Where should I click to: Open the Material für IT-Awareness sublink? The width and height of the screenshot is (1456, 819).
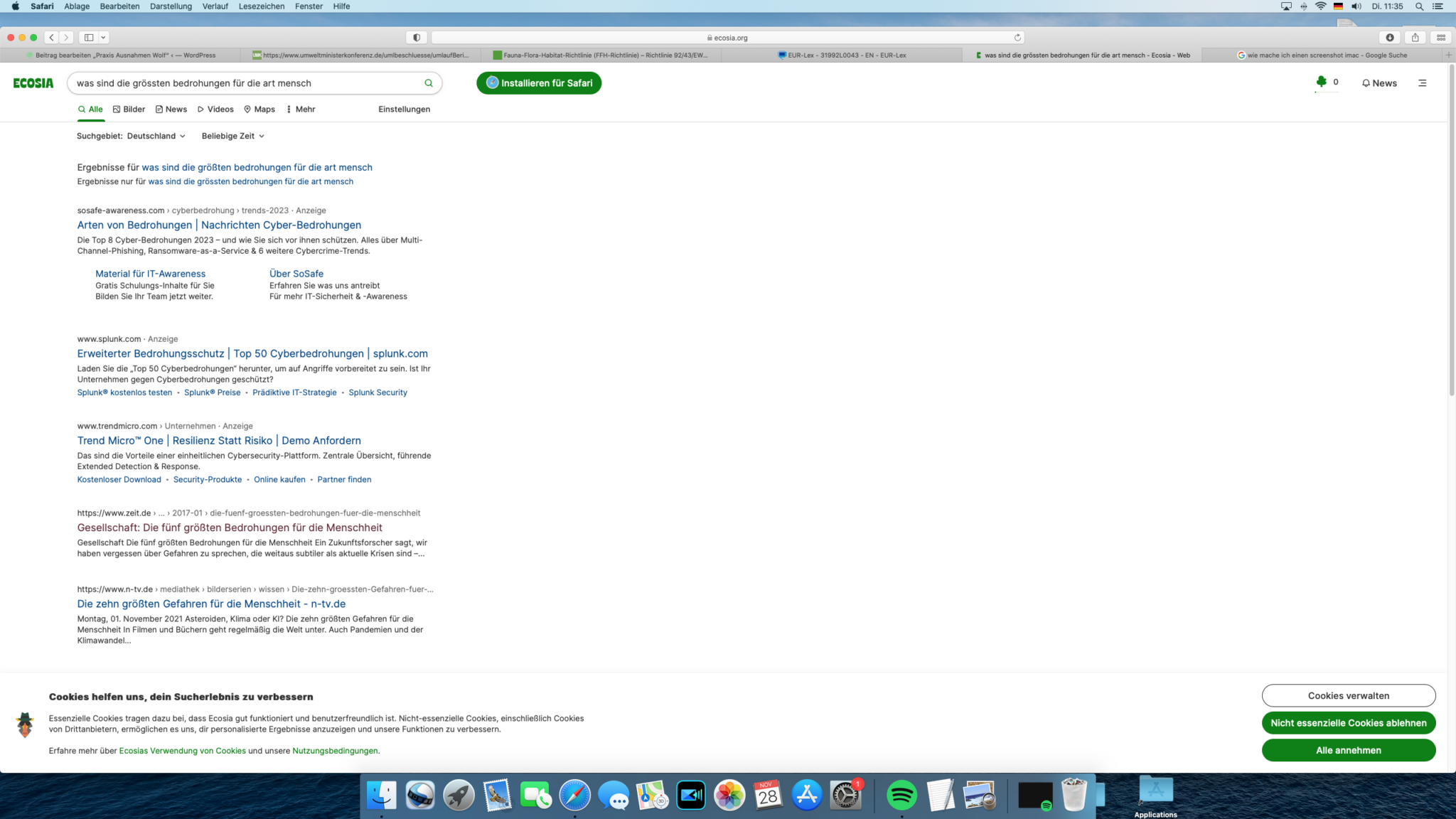pos(150,274)
